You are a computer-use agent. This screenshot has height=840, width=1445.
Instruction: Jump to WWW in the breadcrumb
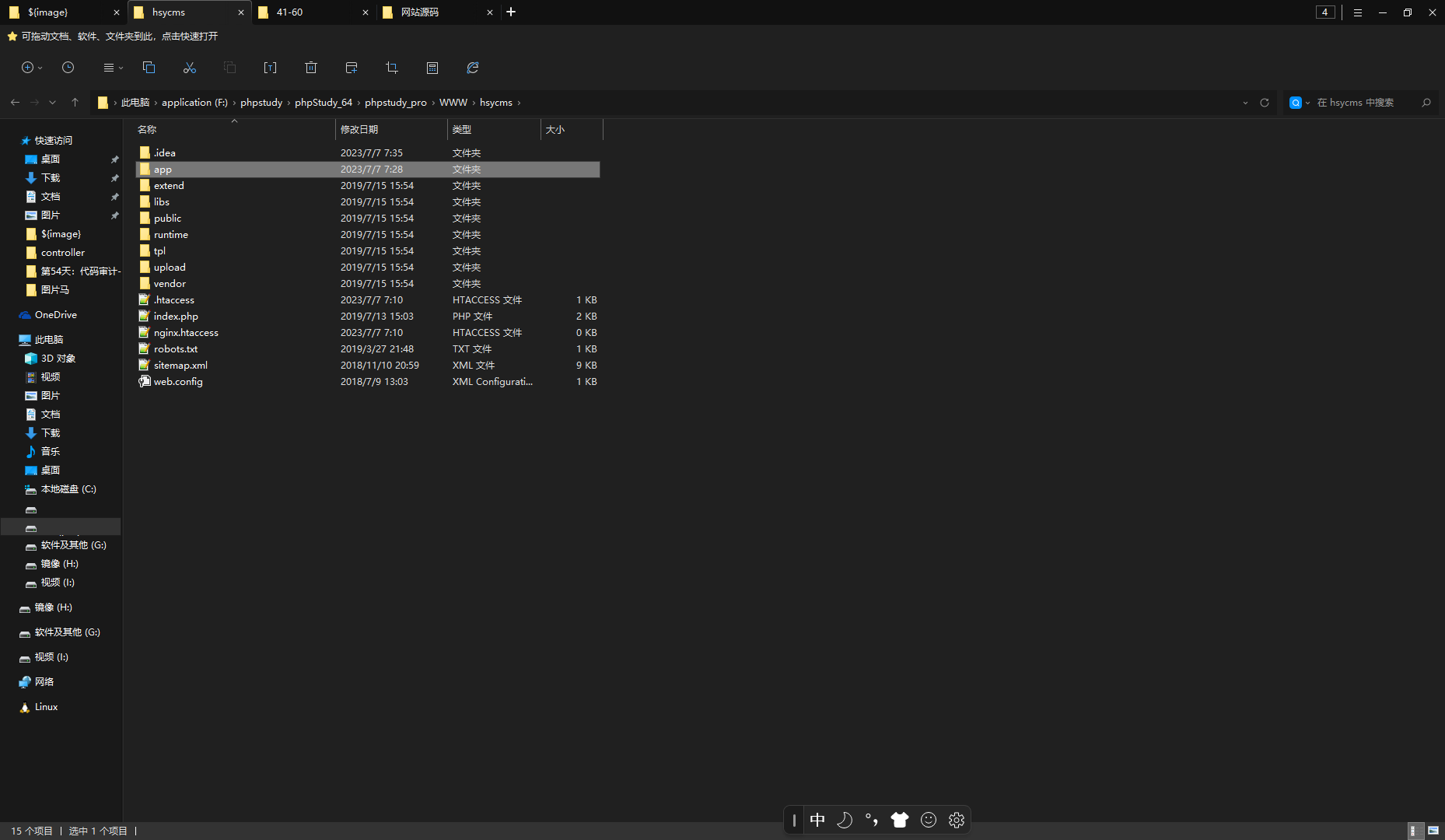pyautogui.click(x=453, y=103)
